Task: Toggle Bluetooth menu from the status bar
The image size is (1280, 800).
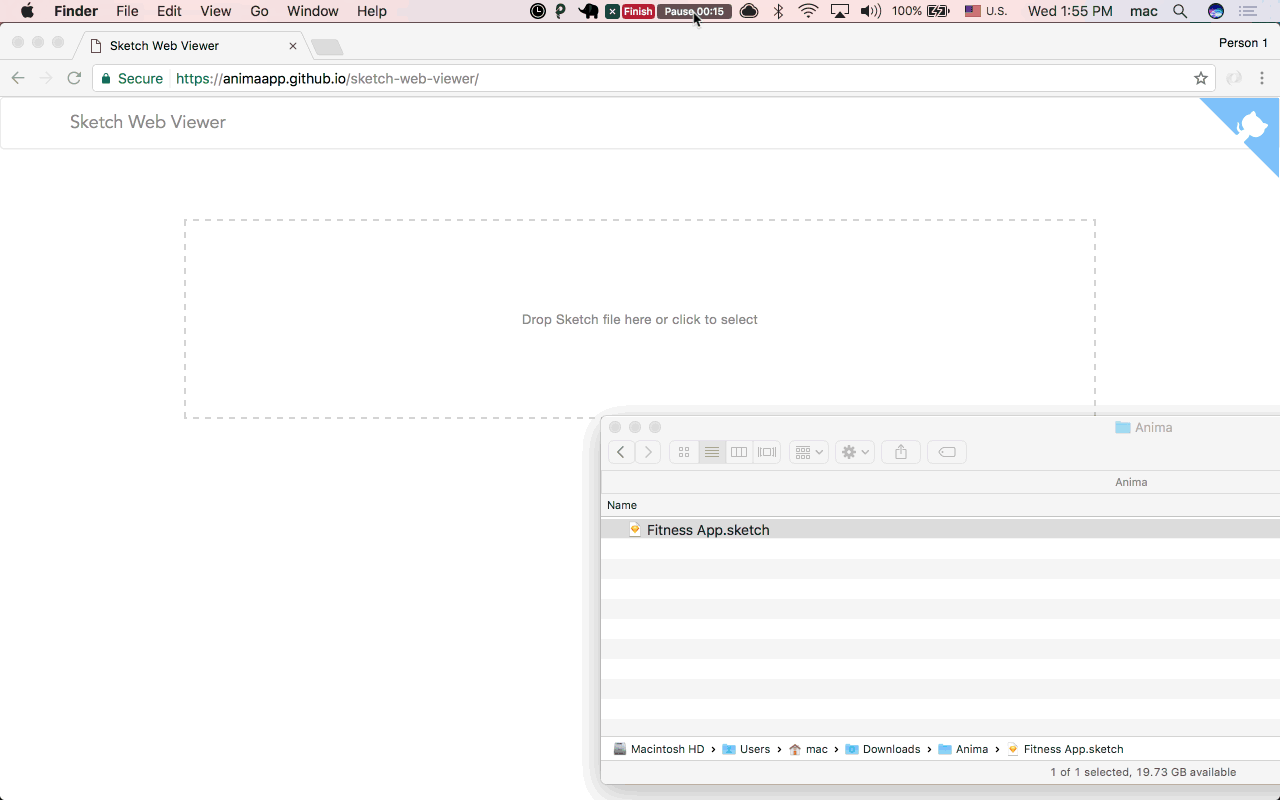Action: pos(778,11)
